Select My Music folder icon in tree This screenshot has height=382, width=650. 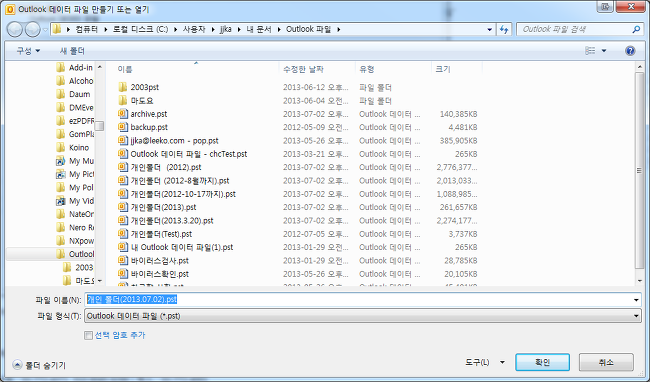point(61,161)
